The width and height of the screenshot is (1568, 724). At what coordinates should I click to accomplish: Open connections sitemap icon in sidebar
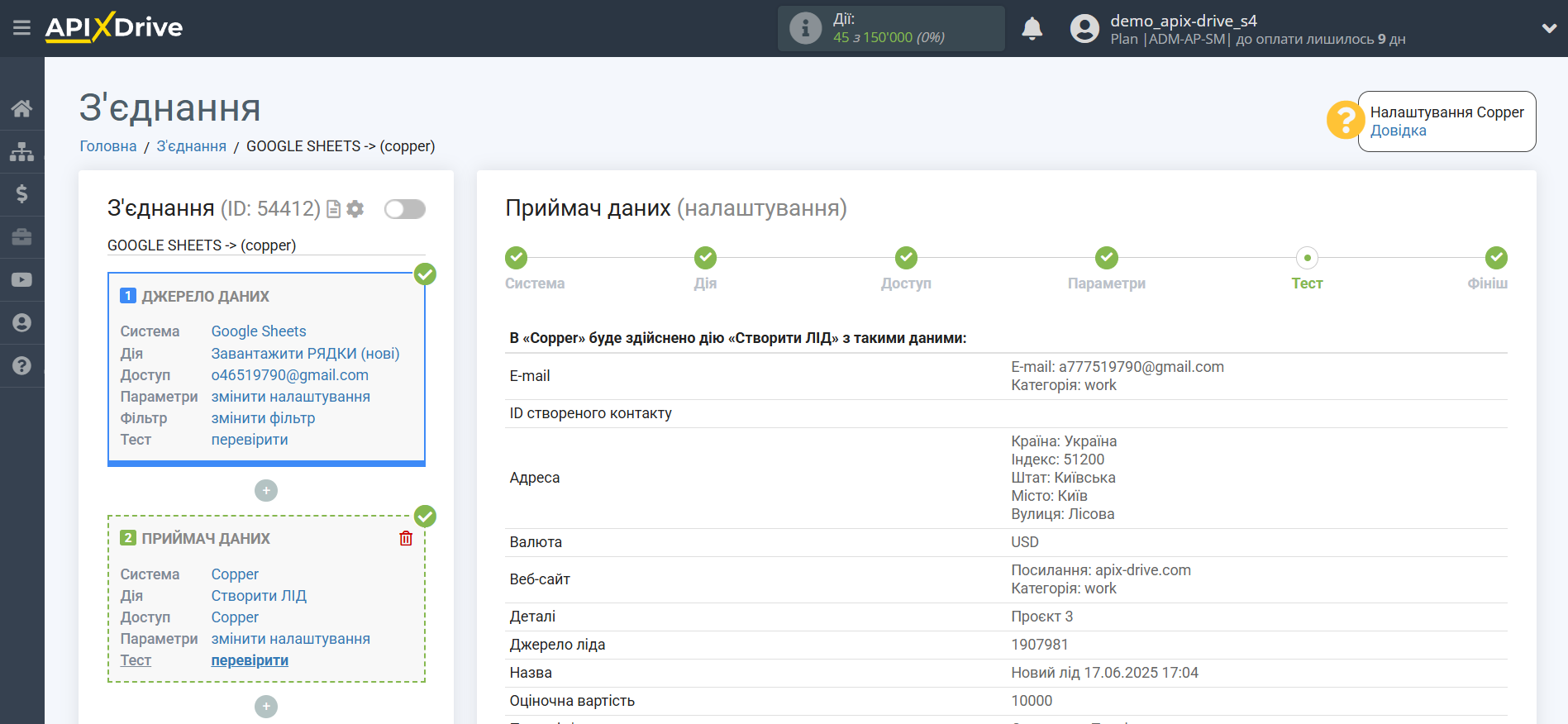[x=21, y=151]
